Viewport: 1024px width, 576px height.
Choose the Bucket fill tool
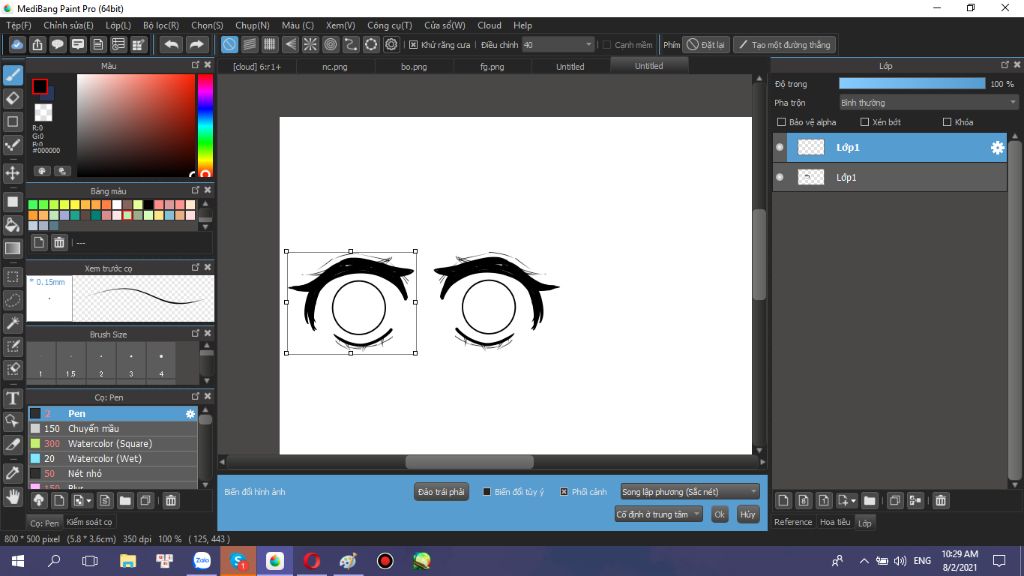pos(12,225)
